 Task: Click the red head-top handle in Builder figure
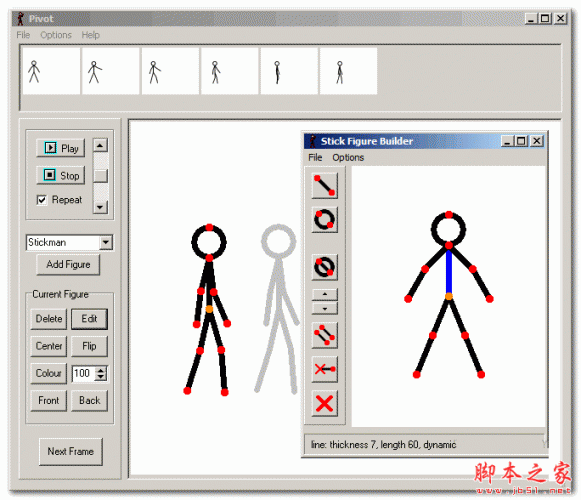449,215
